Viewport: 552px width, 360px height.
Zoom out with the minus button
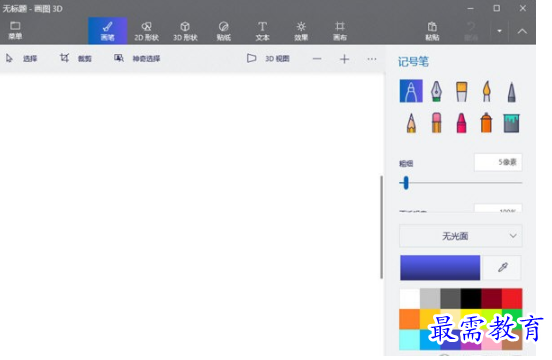(317, 59)
